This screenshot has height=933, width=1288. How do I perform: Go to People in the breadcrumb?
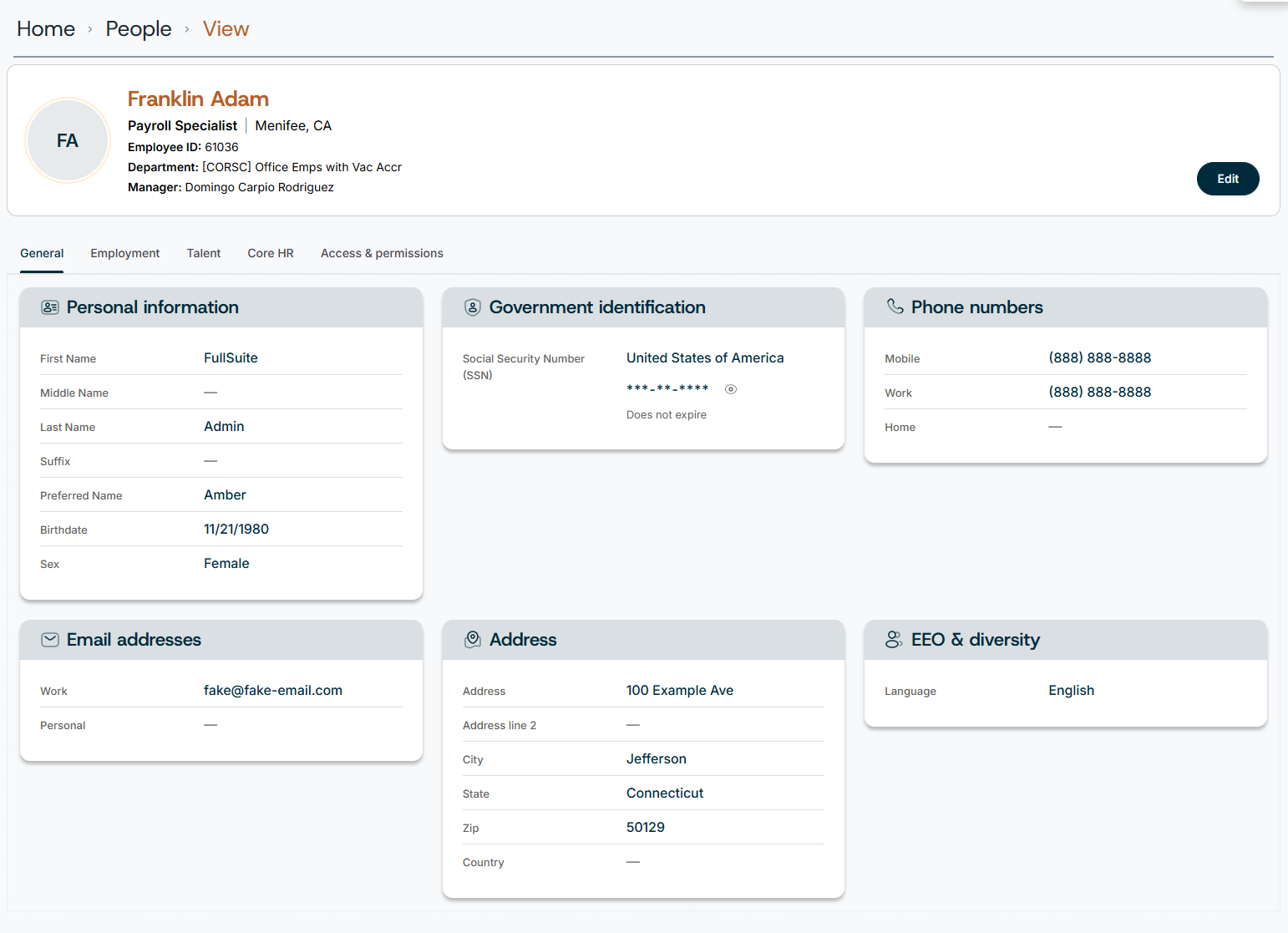tap(139, 29)
